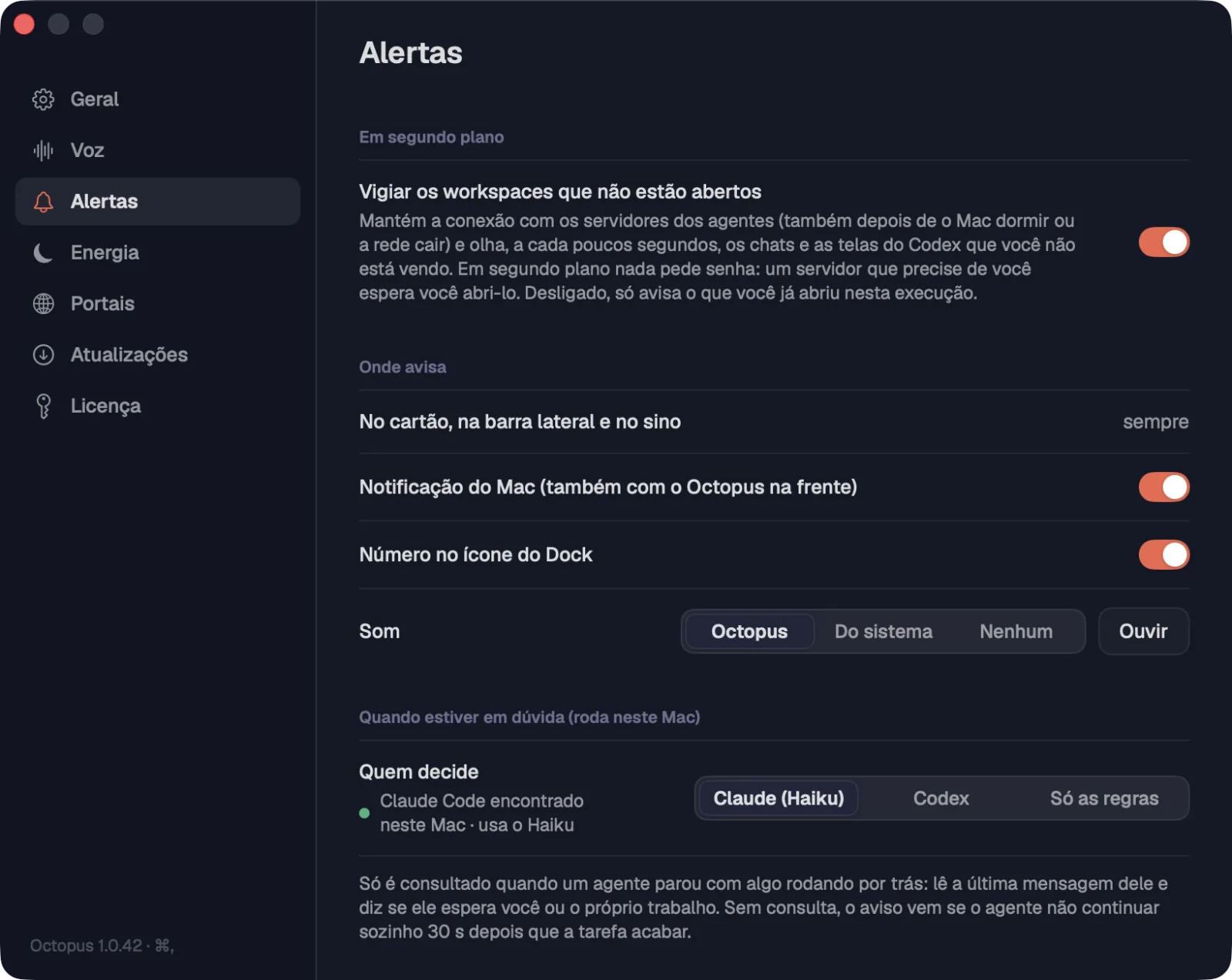The width and height of the screenshot is (1232, 980).
Task: Toggle off Vigiar os workspaces switch
Action: 1163,242
